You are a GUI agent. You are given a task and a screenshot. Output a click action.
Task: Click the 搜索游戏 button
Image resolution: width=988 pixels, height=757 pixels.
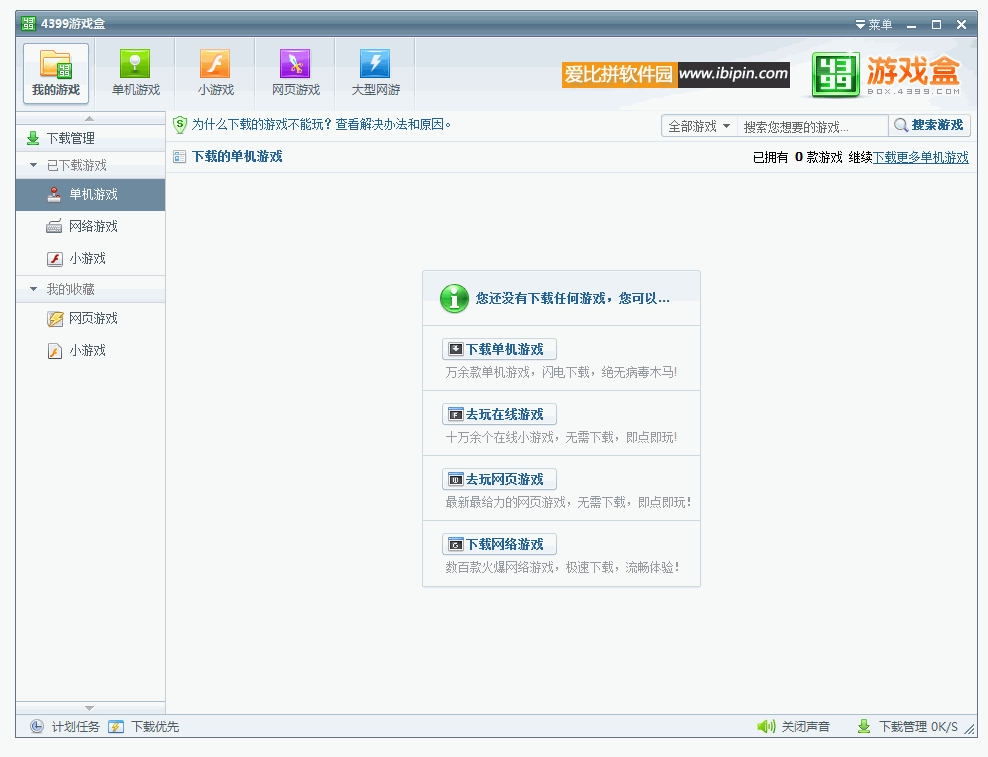(929, 125)
